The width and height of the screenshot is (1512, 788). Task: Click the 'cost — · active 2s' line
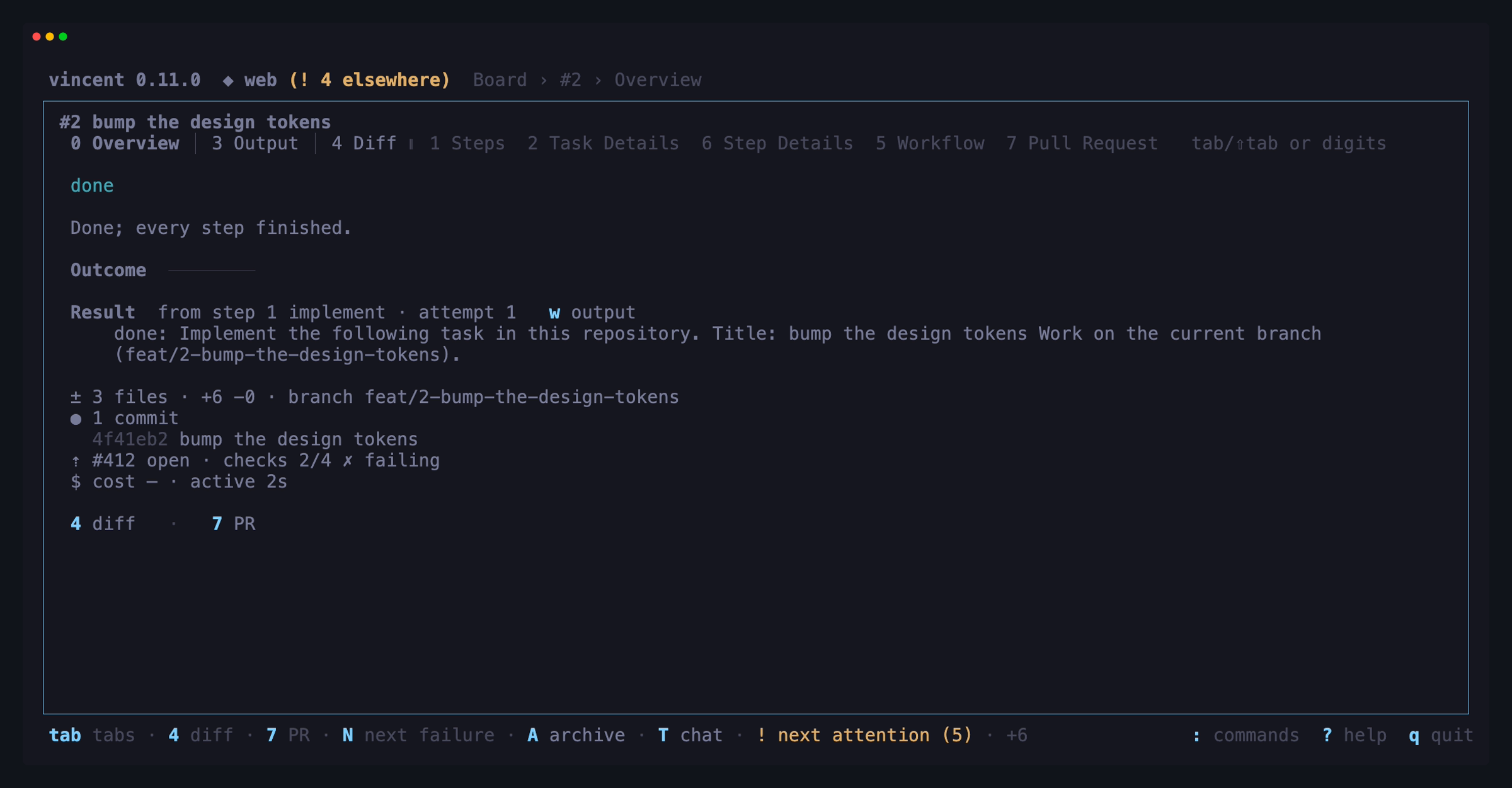pyautogui.click(x=179, y=482)
